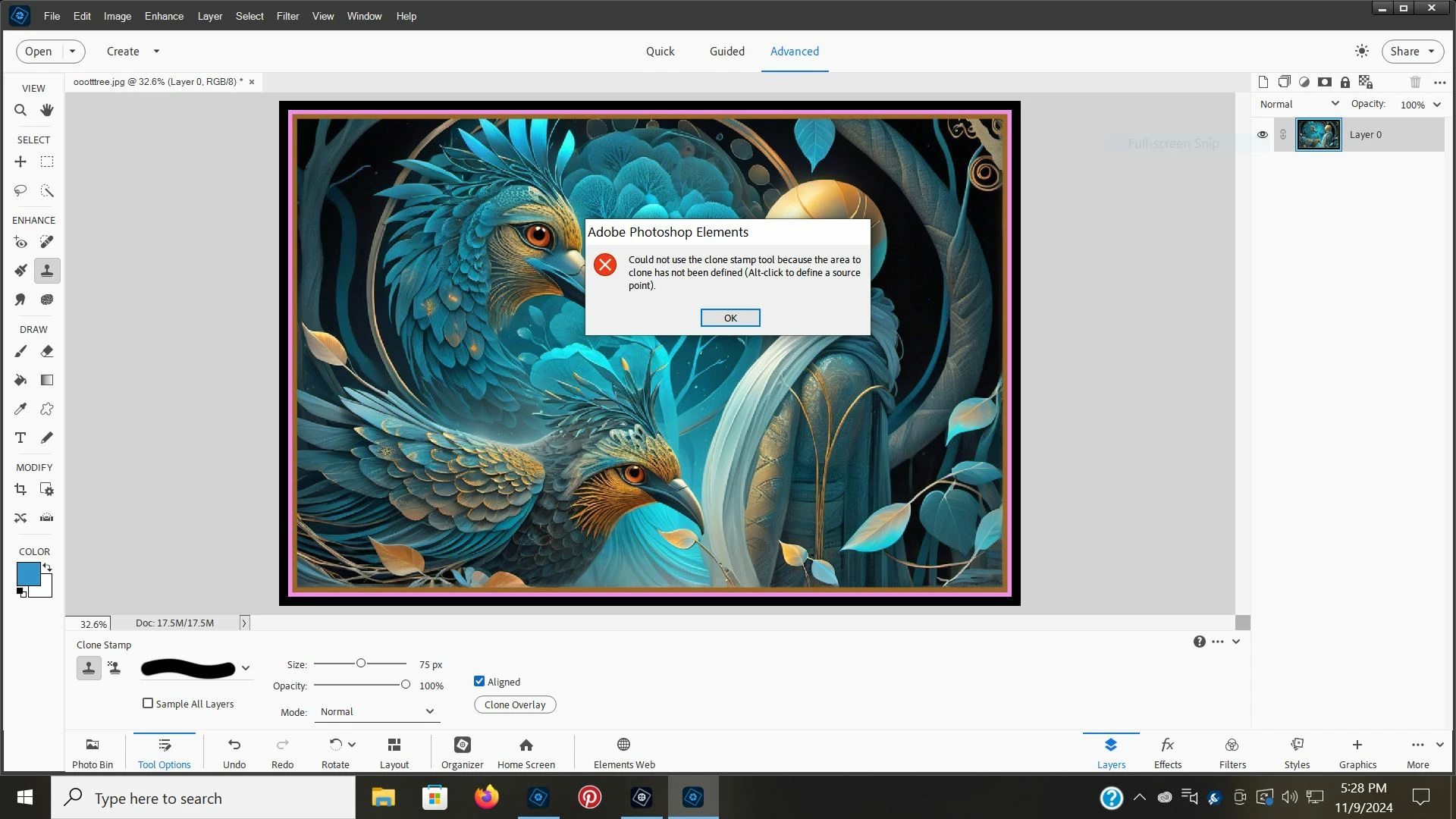1456x819 pixels.
Task: Hide Layer 0 with eye icon
Action: (1263, 135)
